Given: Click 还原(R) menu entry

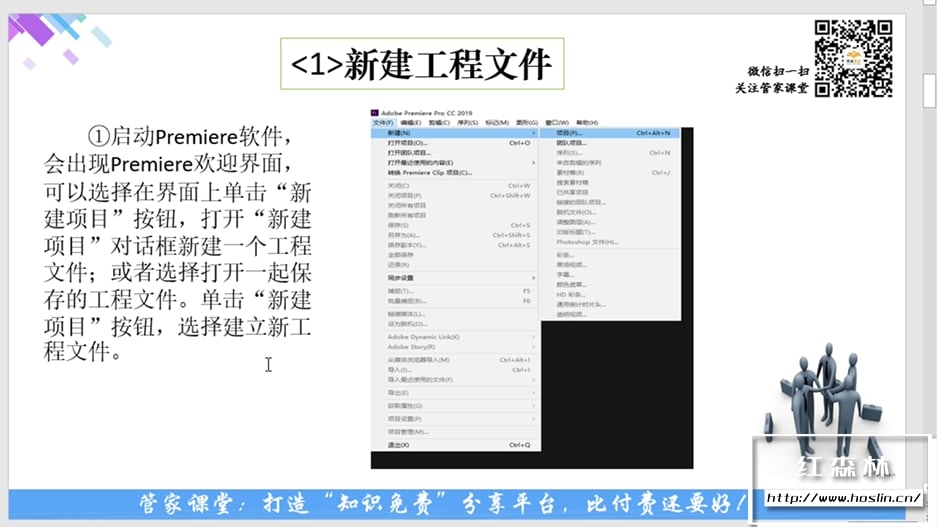Looking at the screenshot, I should [x=456, y=265].
